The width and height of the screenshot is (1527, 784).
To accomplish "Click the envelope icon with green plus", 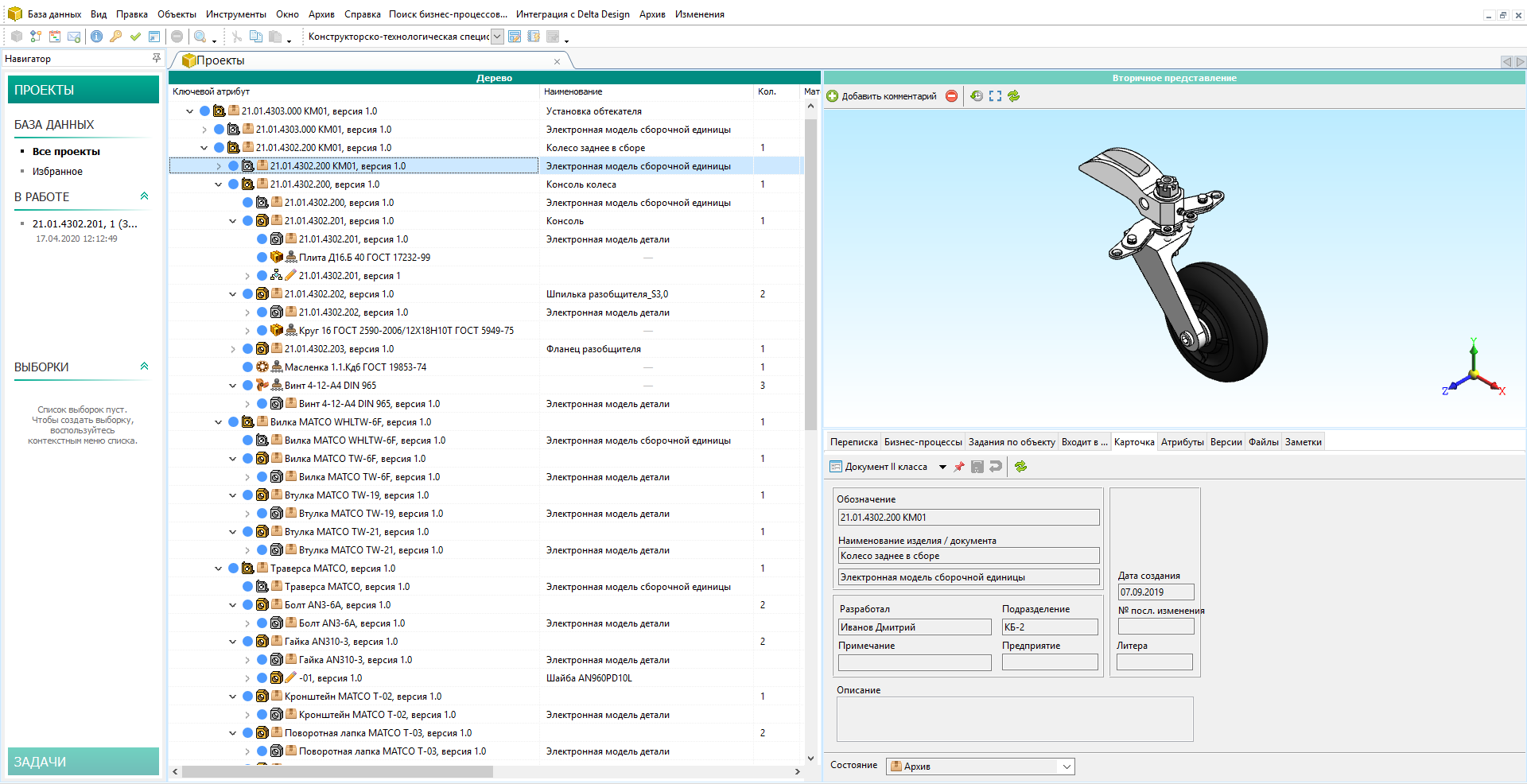I will [x=74, y=37].
